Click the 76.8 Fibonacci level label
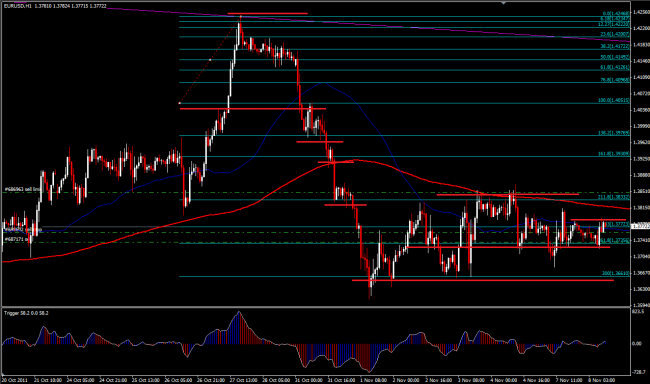Viewport: 650px width, 384px height. tap(615, 80)
